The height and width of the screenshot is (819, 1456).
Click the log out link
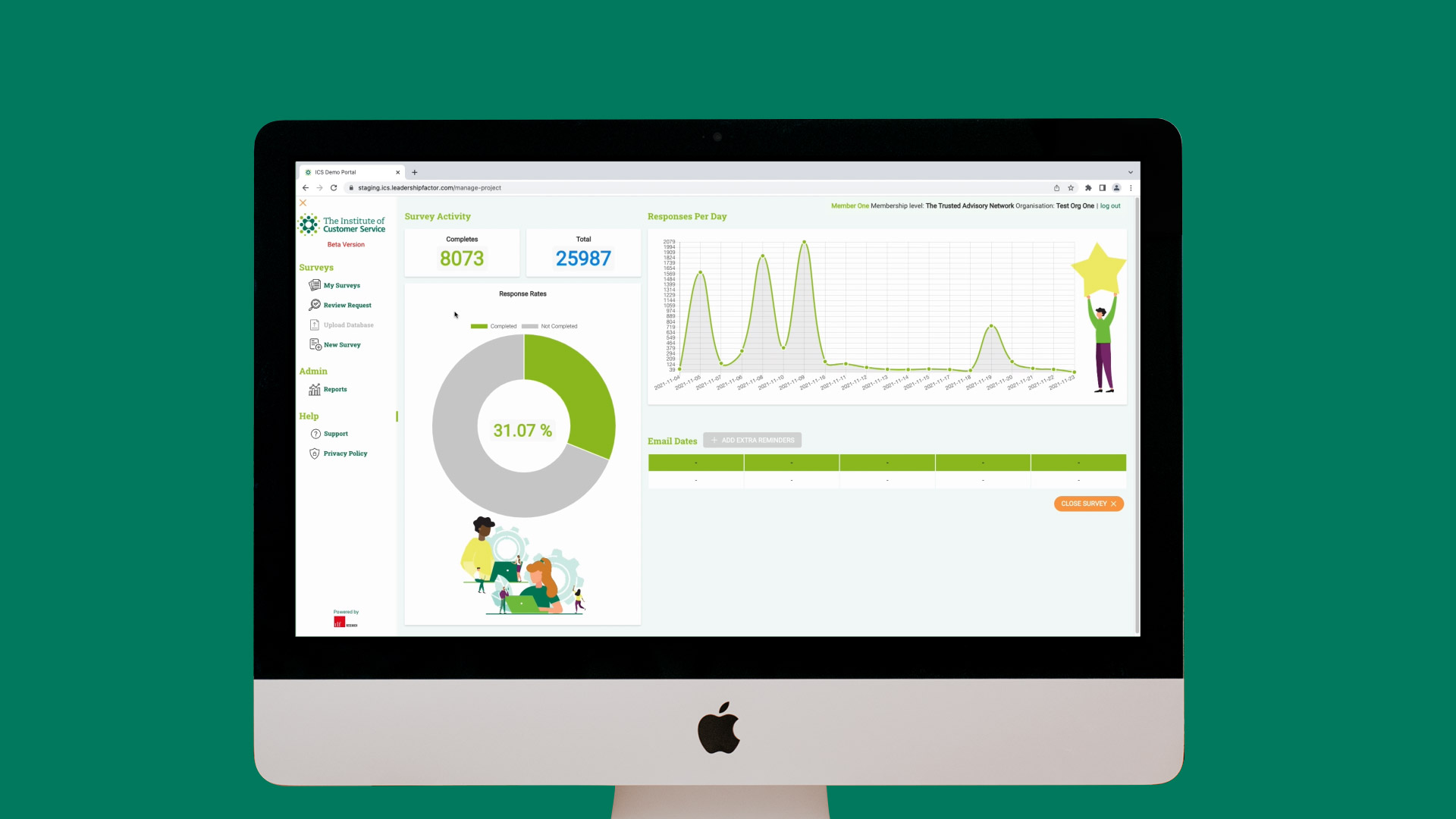point(1109,205)
